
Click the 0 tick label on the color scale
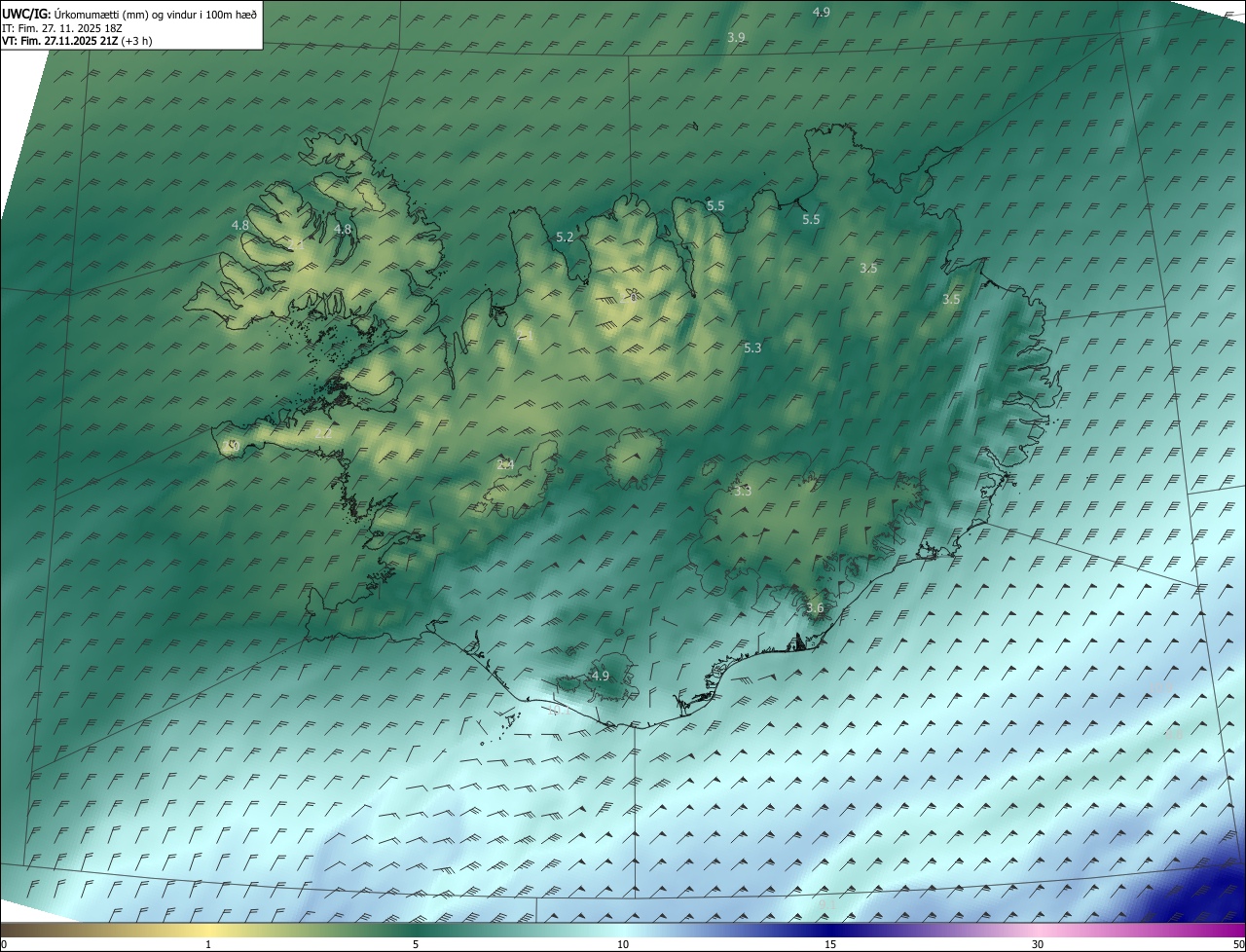coord(4,944)
